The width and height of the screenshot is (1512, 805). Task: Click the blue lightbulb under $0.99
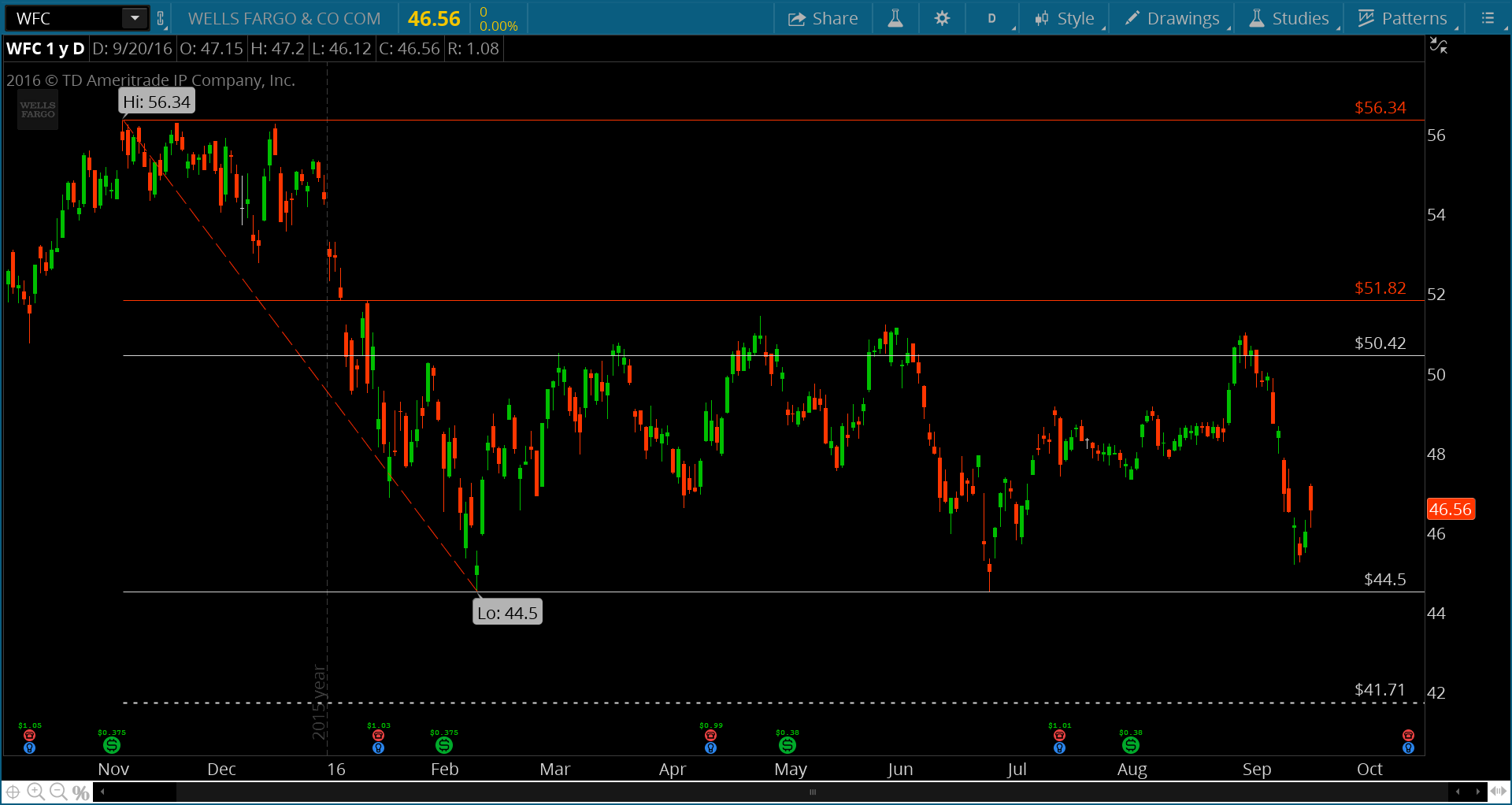pyautogui.click(x=710, y=747)
